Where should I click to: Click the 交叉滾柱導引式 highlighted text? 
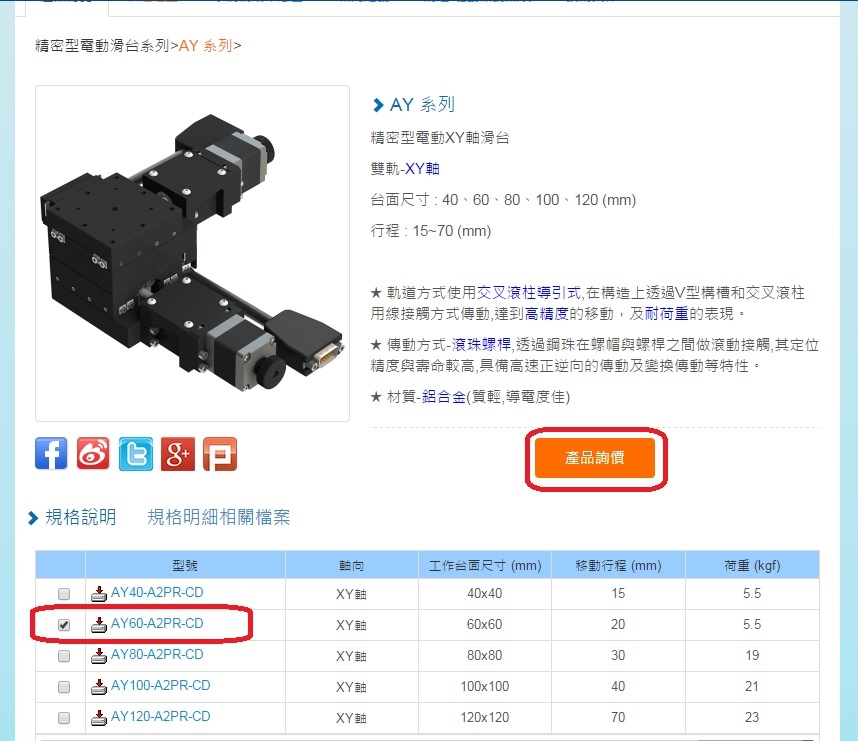[529, 293]
